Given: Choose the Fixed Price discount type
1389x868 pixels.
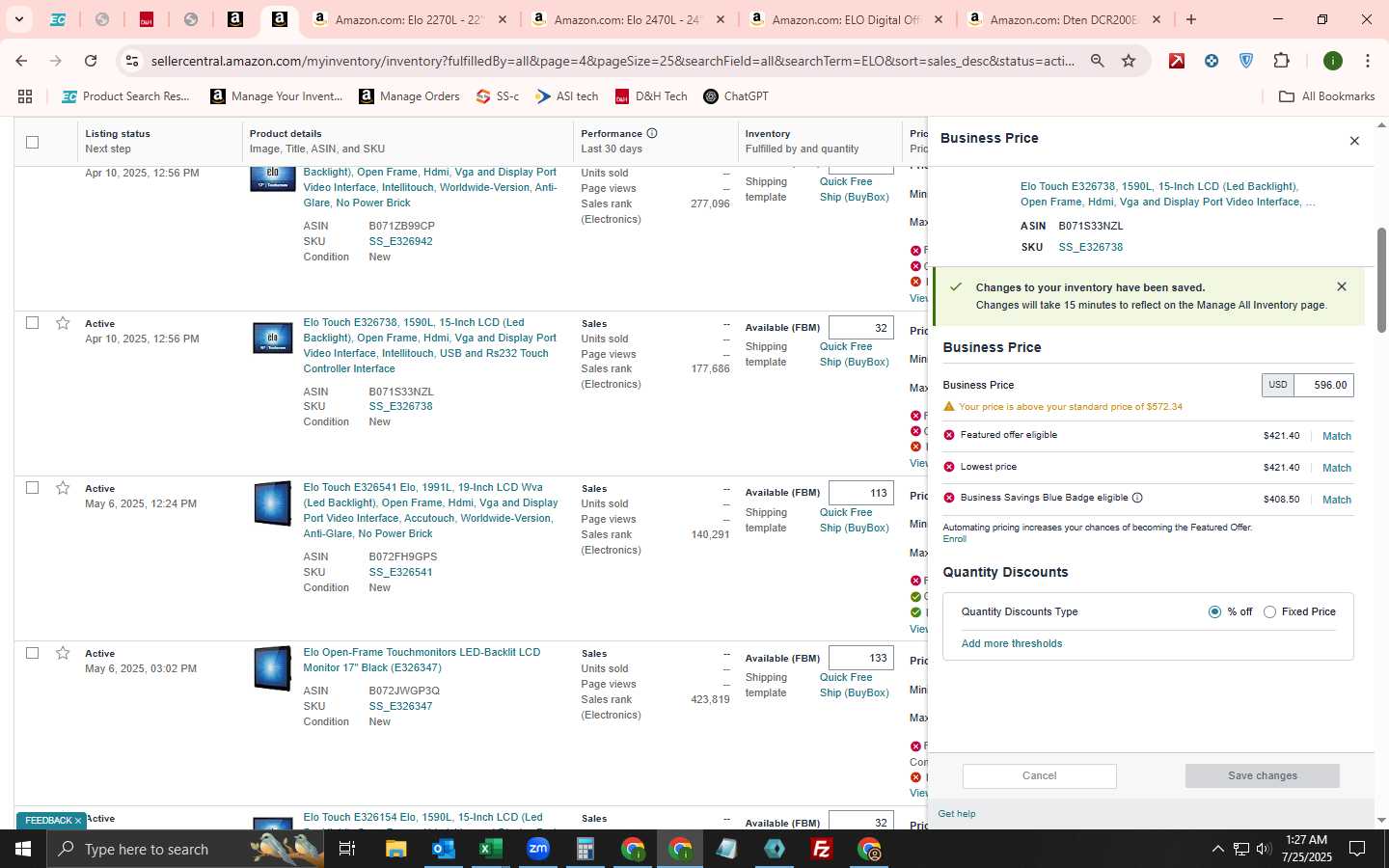Looking at the screenshot, I should click(x=1269, y=611).
